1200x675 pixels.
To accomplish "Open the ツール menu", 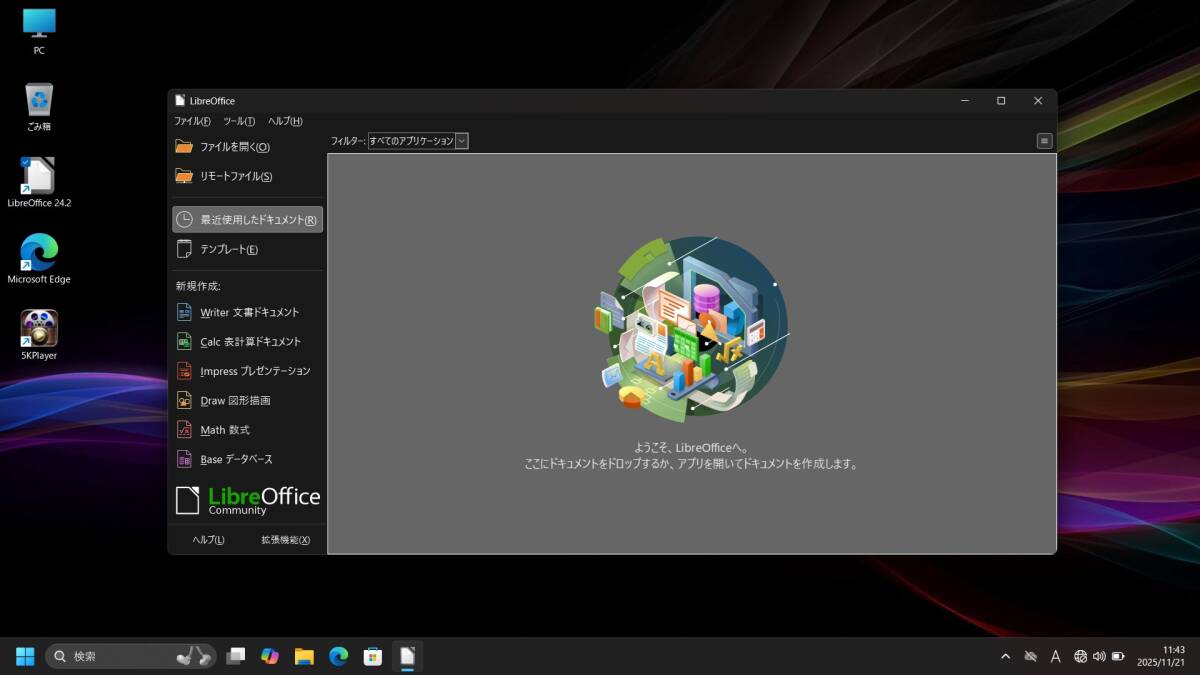I will click(239, 121).
